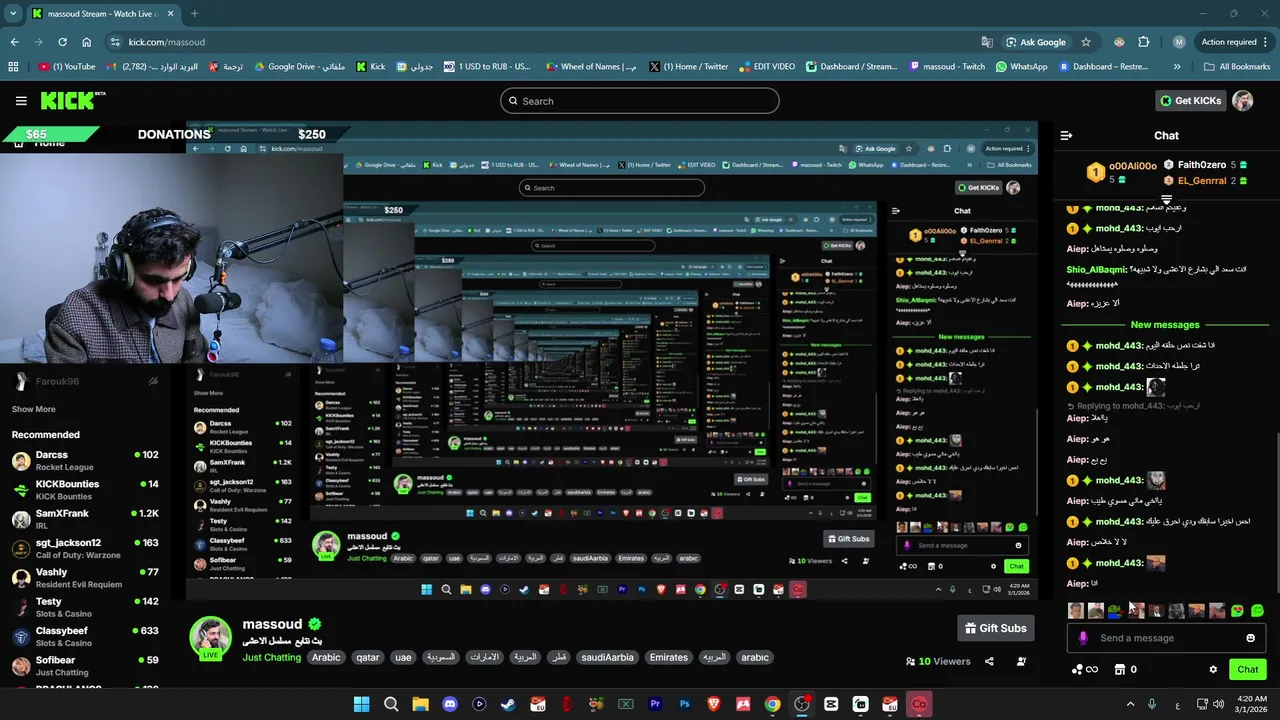
Task: Go to browser home page icon
Action: click(x=87, y=42)
